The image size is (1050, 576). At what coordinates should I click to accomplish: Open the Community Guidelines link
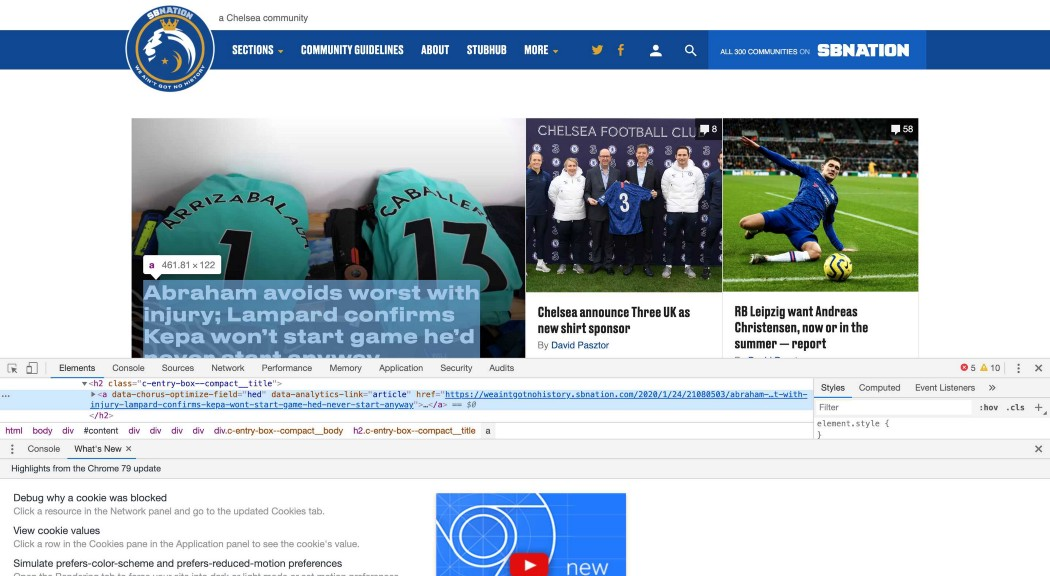pos(352,50)
